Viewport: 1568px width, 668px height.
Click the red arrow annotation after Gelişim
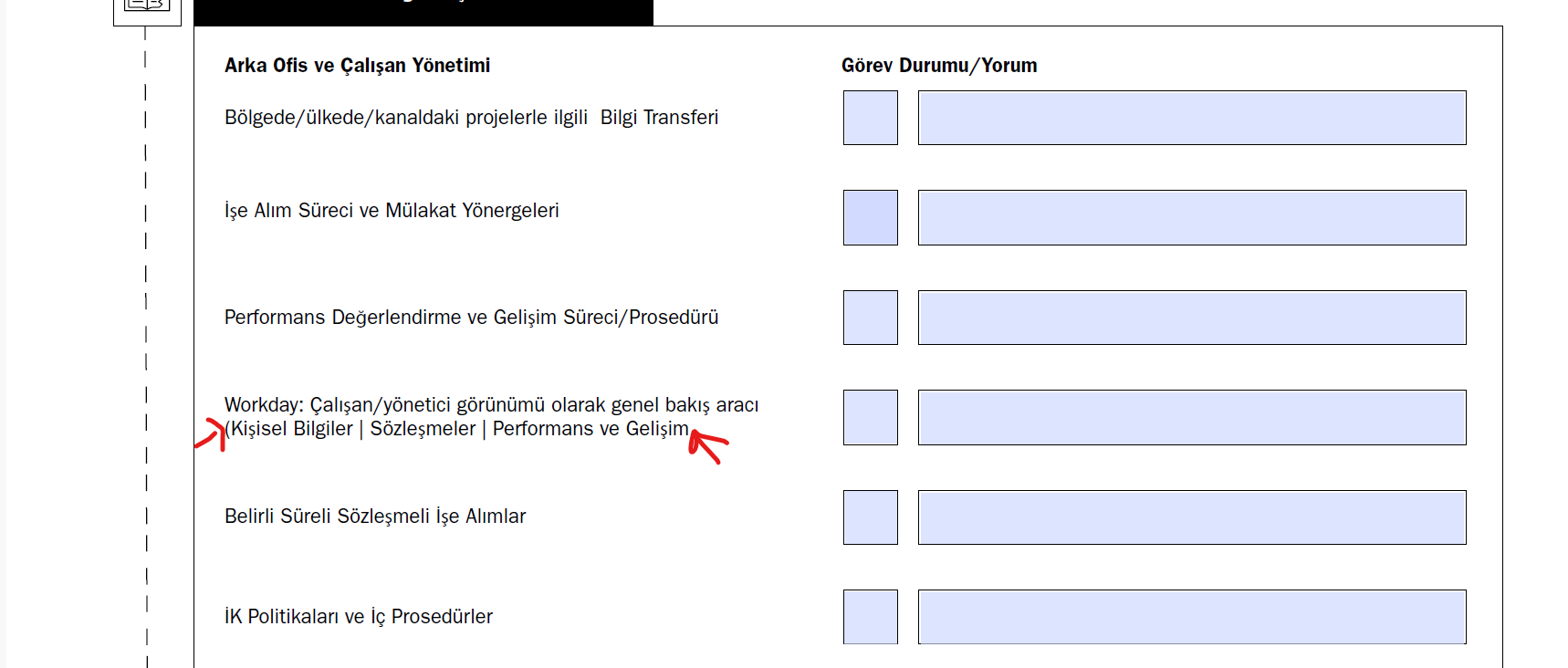[x=708, y=445]
